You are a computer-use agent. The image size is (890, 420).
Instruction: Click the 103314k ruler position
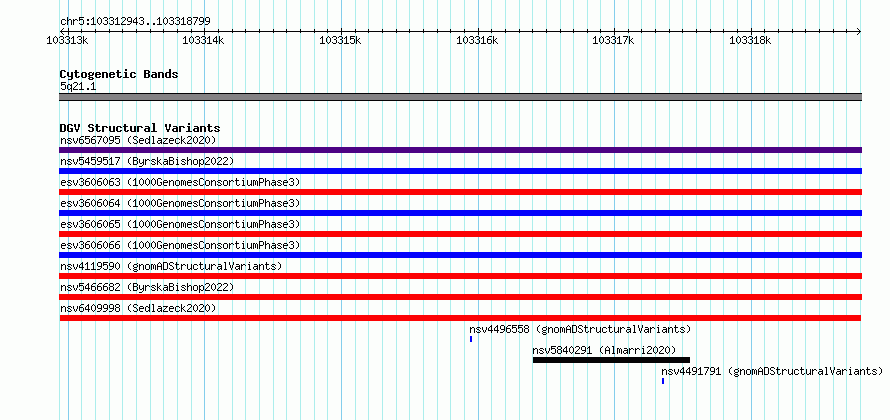(x=204, y=40)
